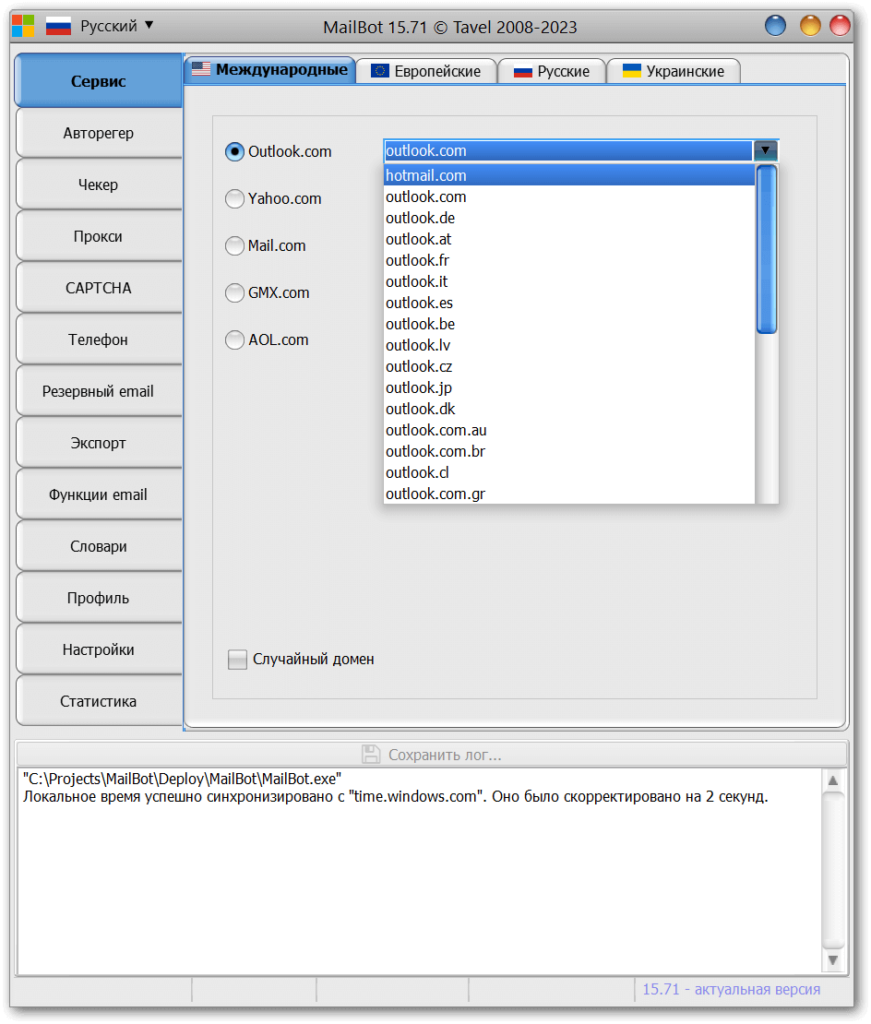Open the Функции email section
Viewport: 871px width, 1024px height.
click(99, 494)
